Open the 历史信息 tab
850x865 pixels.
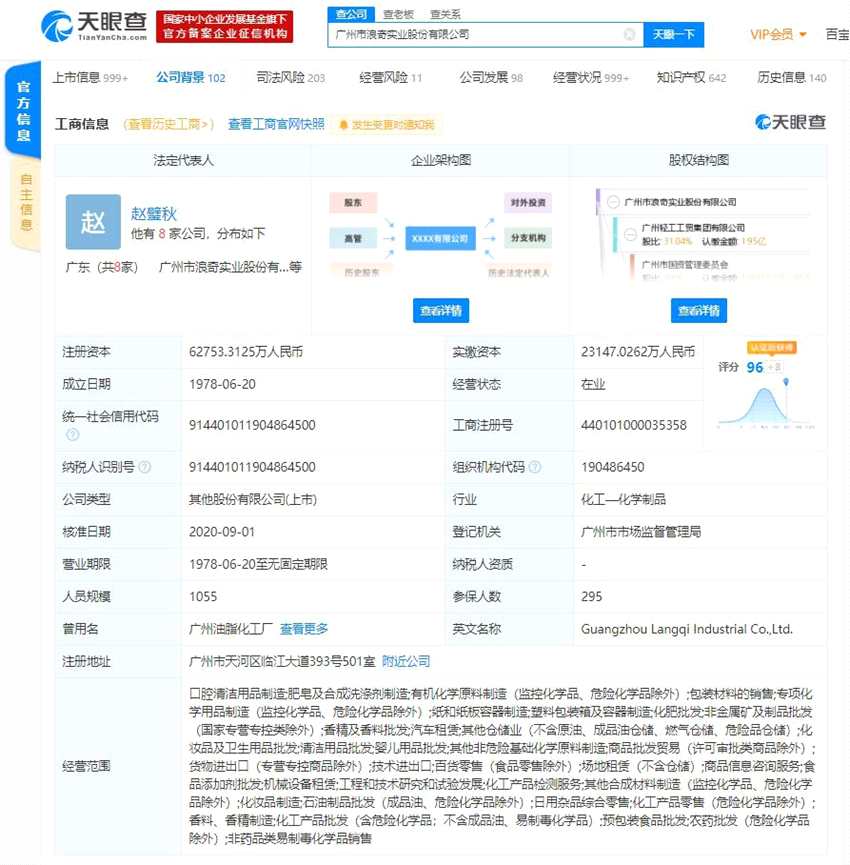(792, 78)
